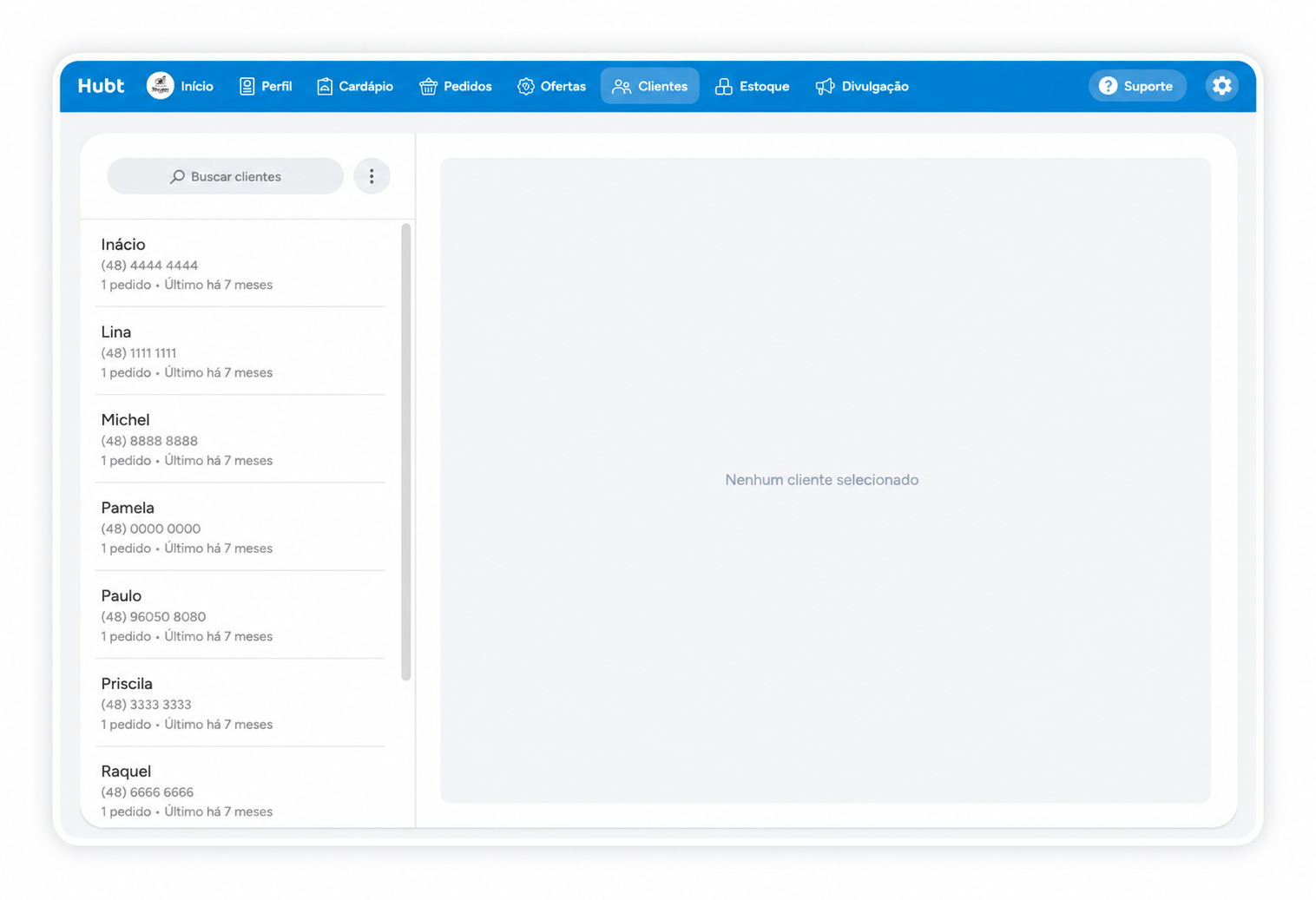Click the Suporte button
The image size is (1316, 900).
tap(1137, 86)
